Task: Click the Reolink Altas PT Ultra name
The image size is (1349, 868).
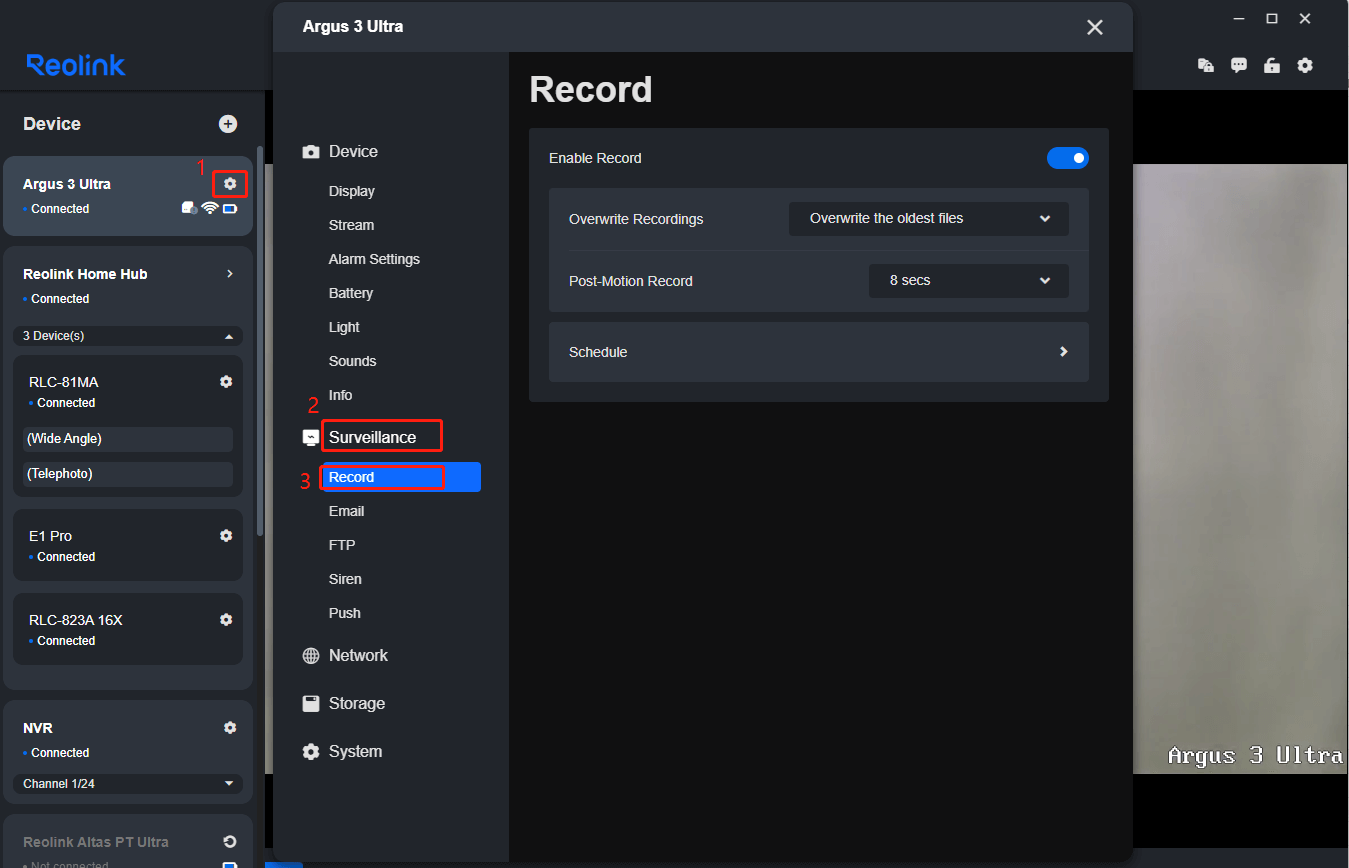Action: tap(96, 842)
